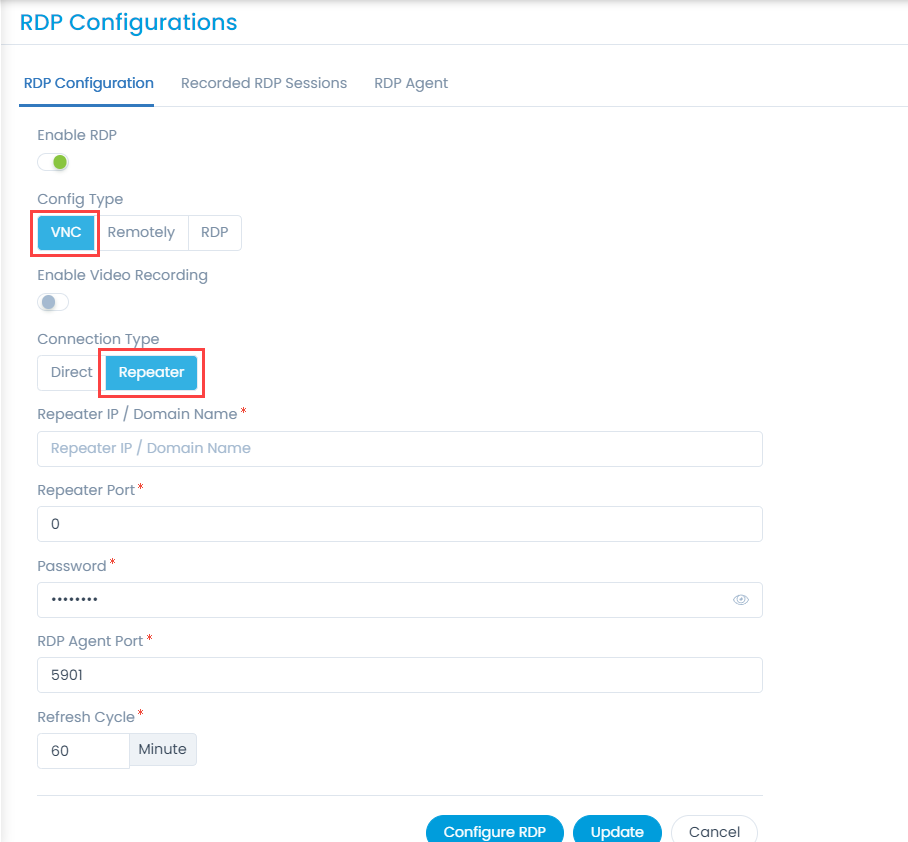Image resolution: width=908 pixels, height=842 pixels.
Task: Click the Configure RDP button
Action: coord(495,831)
